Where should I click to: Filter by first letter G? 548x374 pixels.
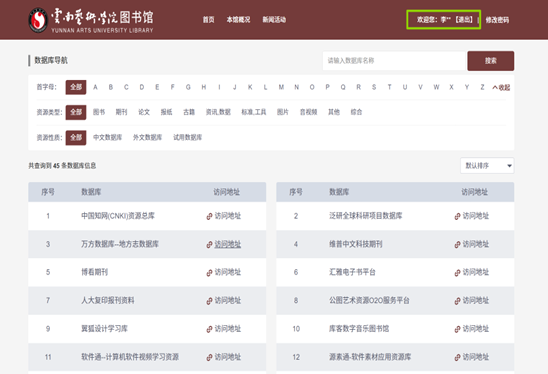[x=188, y=87]
